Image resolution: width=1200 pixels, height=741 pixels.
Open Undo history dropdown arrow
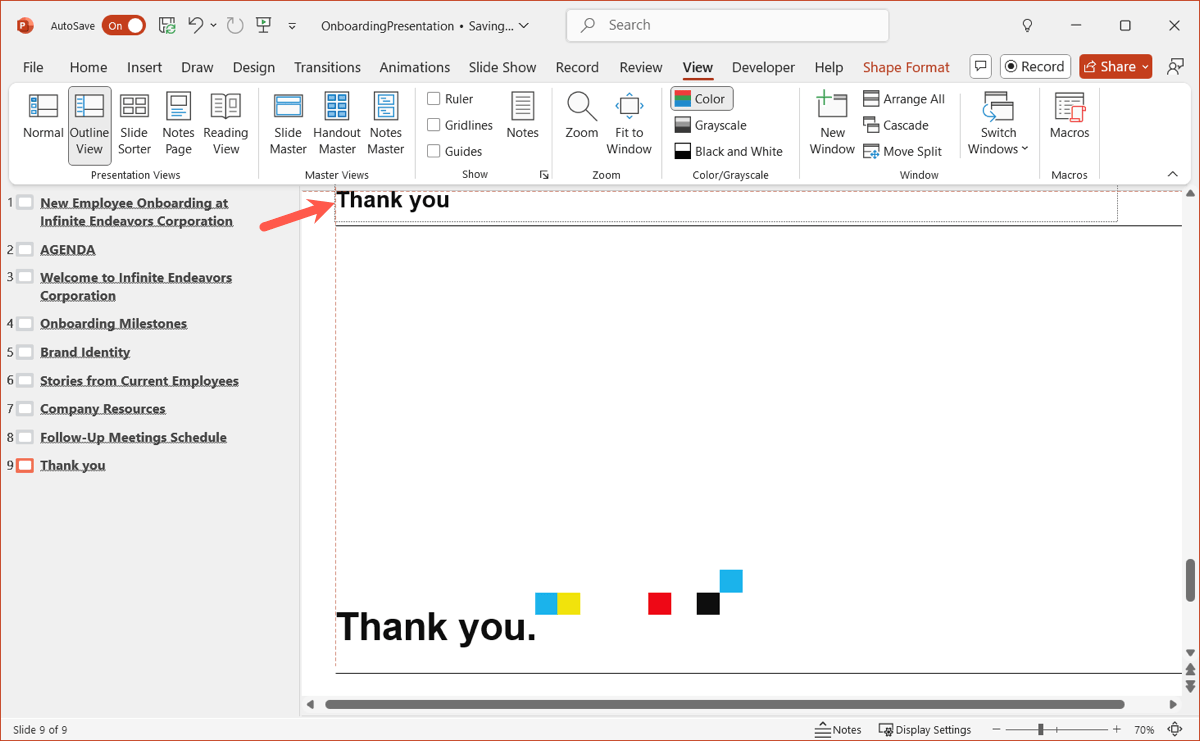click(213, 26)
